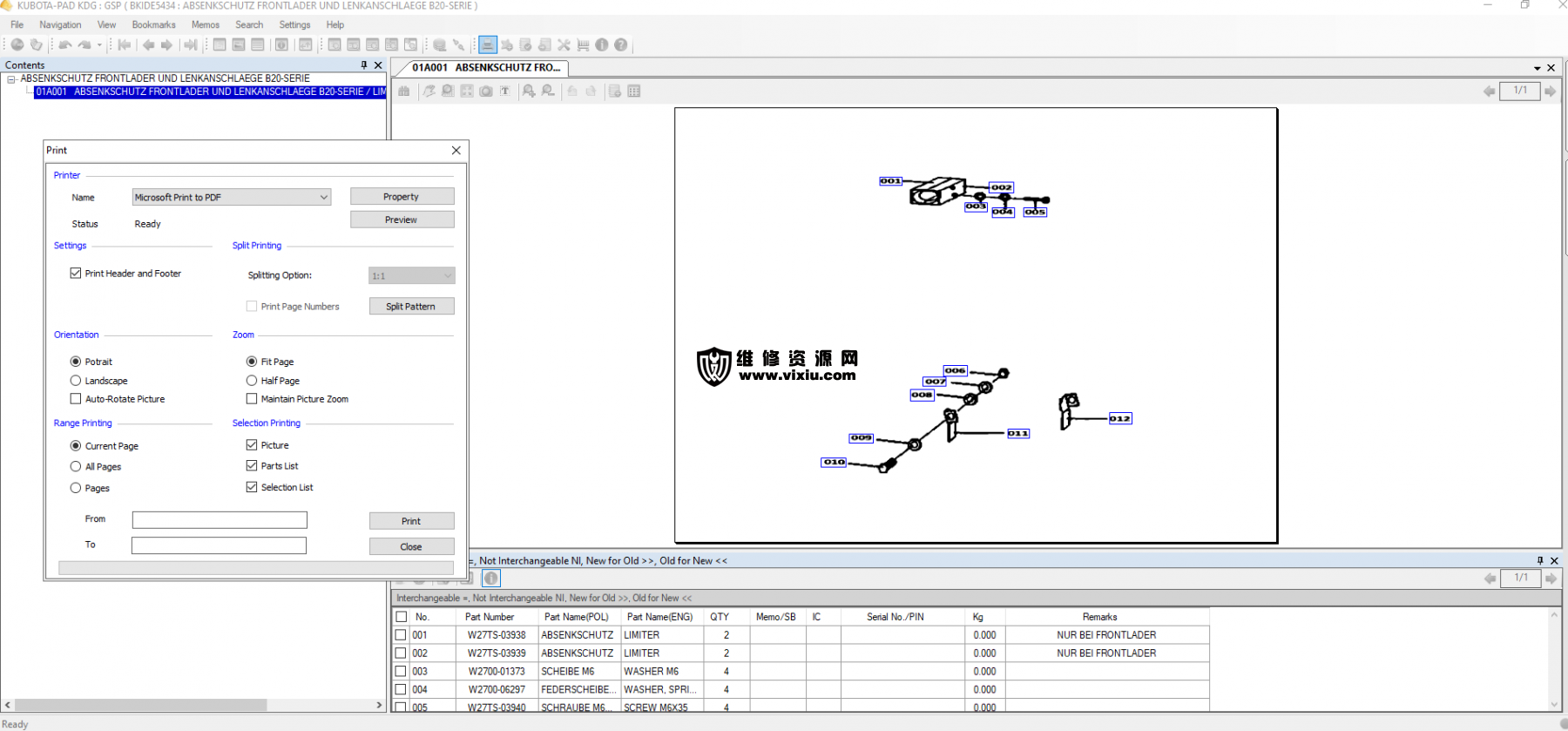Click the Preview button
Screen dimensions: 1568x731
click(x=402, y=220)
